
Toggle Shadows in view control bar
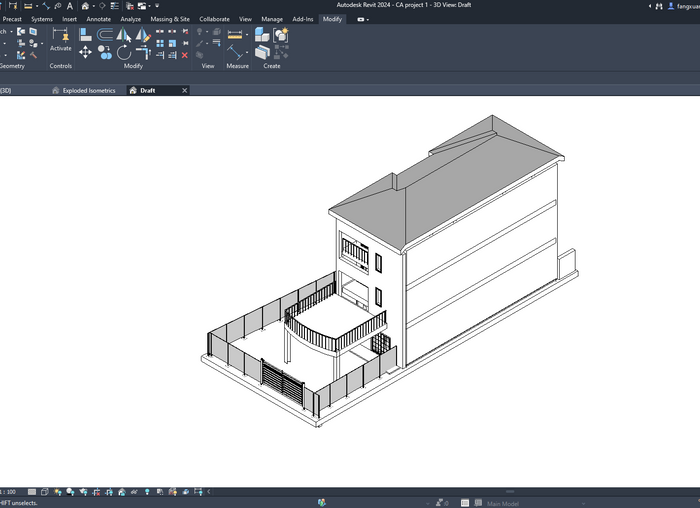point(71,492)
